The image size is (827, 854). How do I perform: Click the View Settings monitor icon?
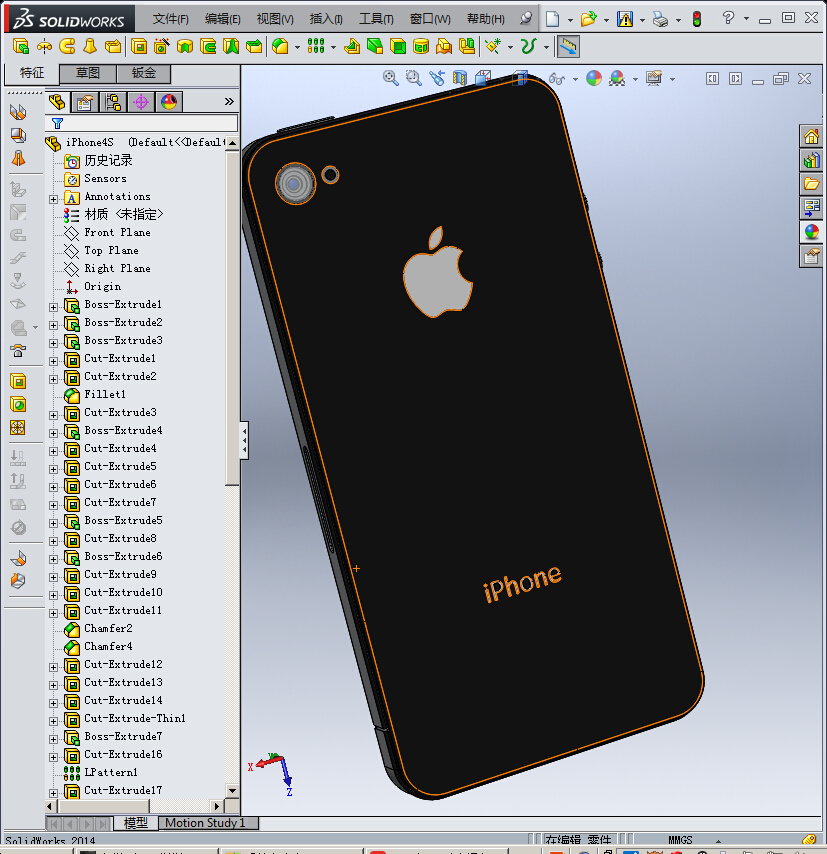(654, 78)
